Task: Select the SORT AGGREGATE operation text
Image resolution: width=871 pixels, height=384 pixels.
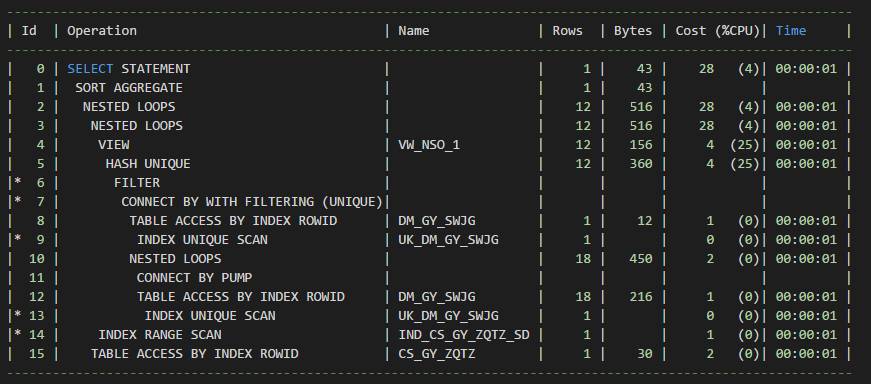Action: pos(129,88)
